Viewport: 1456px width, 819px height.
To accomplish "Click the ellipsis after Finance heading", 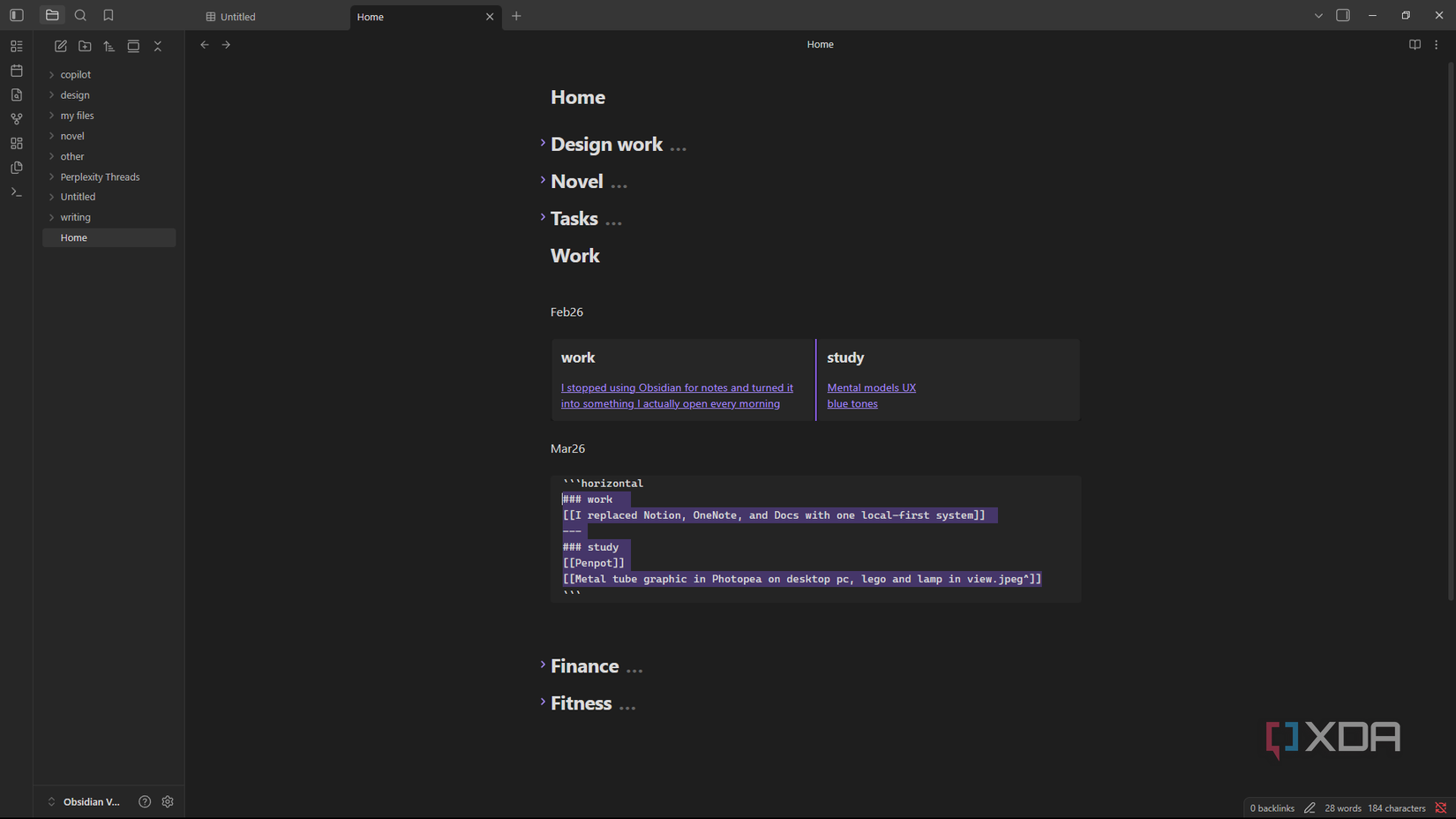I will pos(634,669).
